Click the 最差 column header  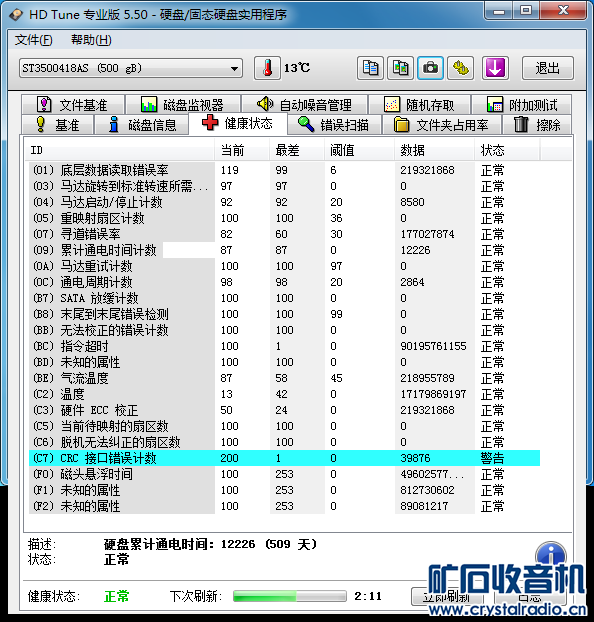[x=296, y=150]
